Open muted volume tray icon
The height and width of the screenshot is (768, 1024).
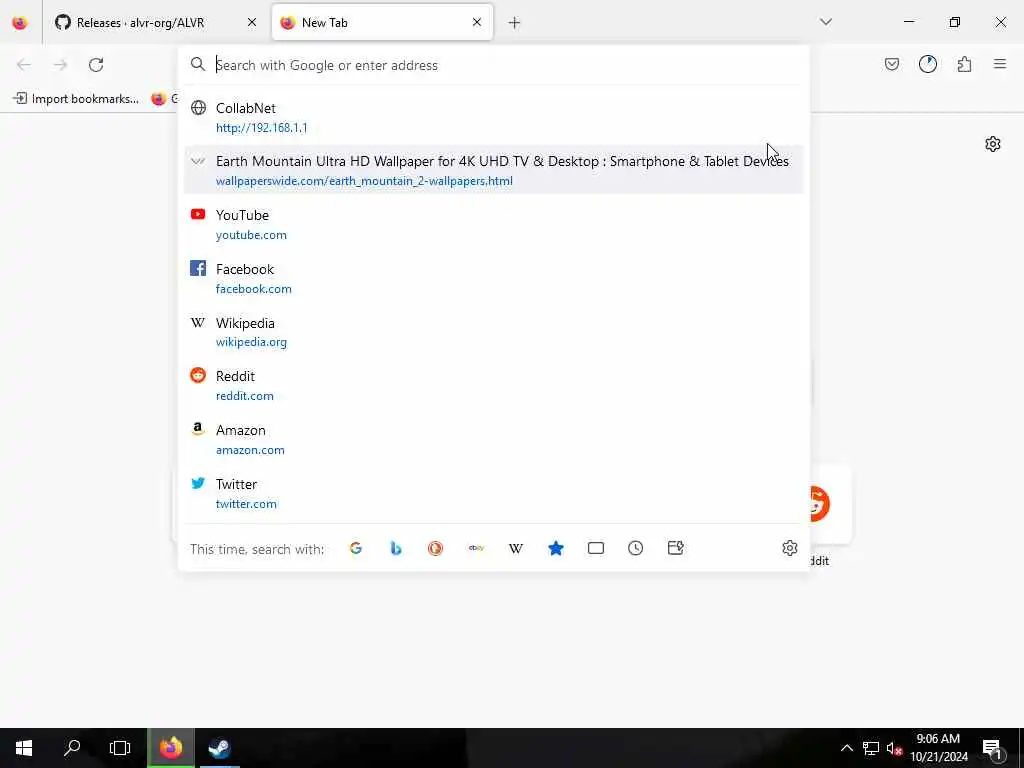point(894,748)
